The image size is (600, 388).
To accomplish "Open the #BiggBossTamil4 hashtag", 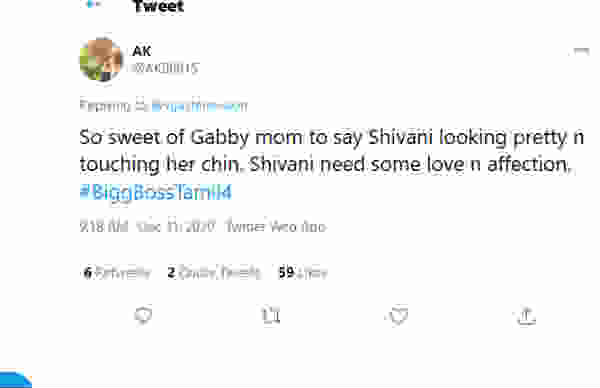I will pyautogui.click(x=156, y=192).
